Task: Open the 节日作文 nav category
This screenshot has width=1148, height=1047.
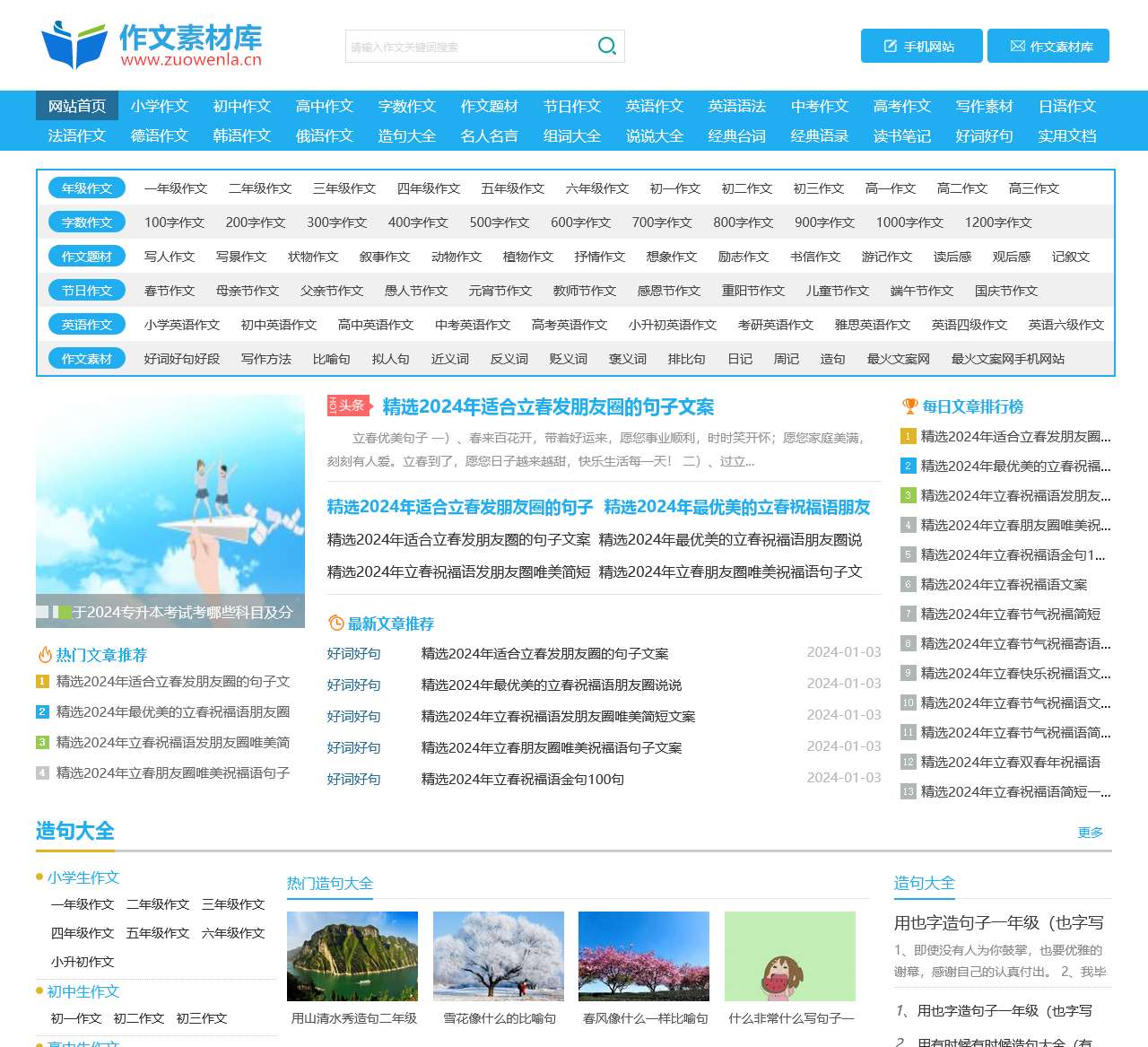Action: (x=571, y=106)
